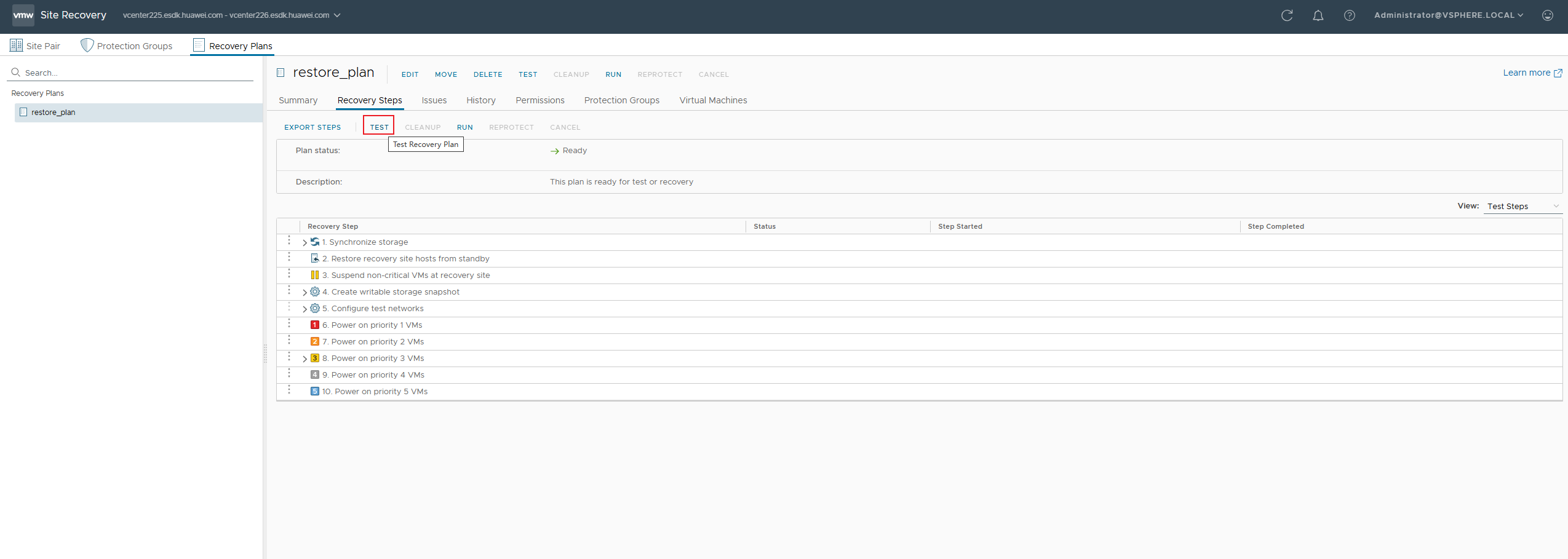Click the vmw logo

(x=23, y=15)
